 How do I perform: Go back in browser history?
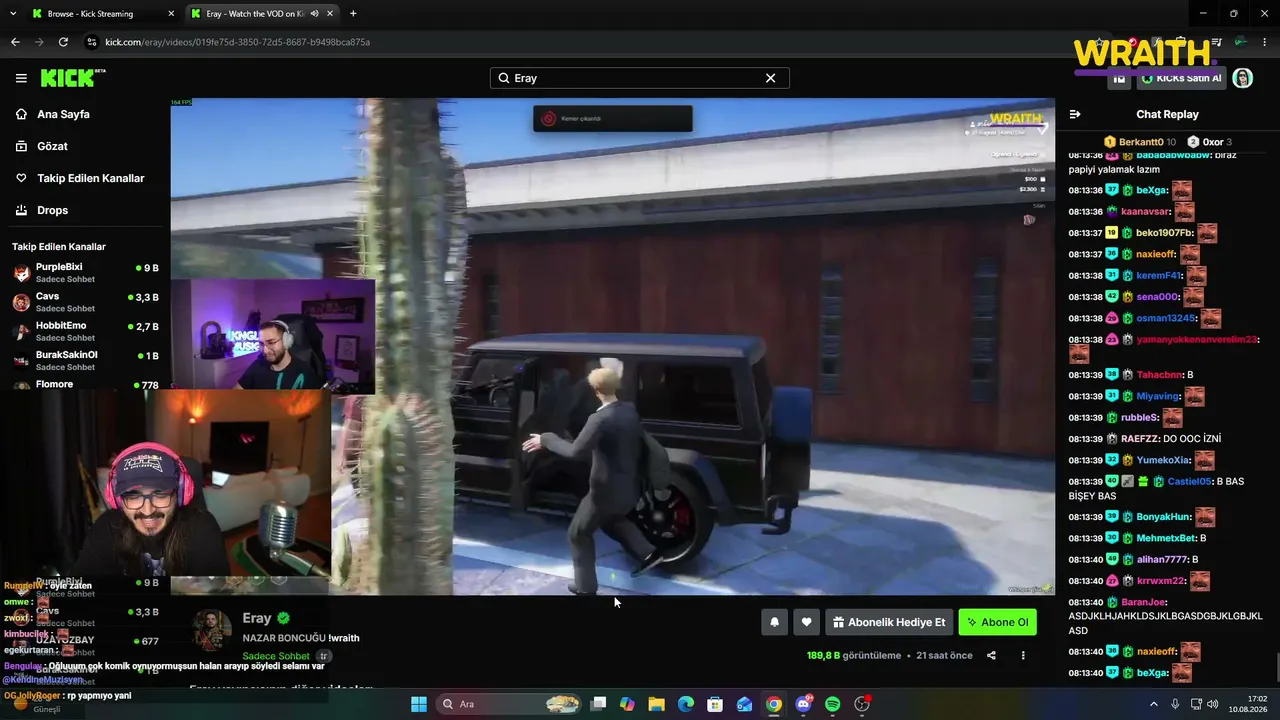point(15,42)
